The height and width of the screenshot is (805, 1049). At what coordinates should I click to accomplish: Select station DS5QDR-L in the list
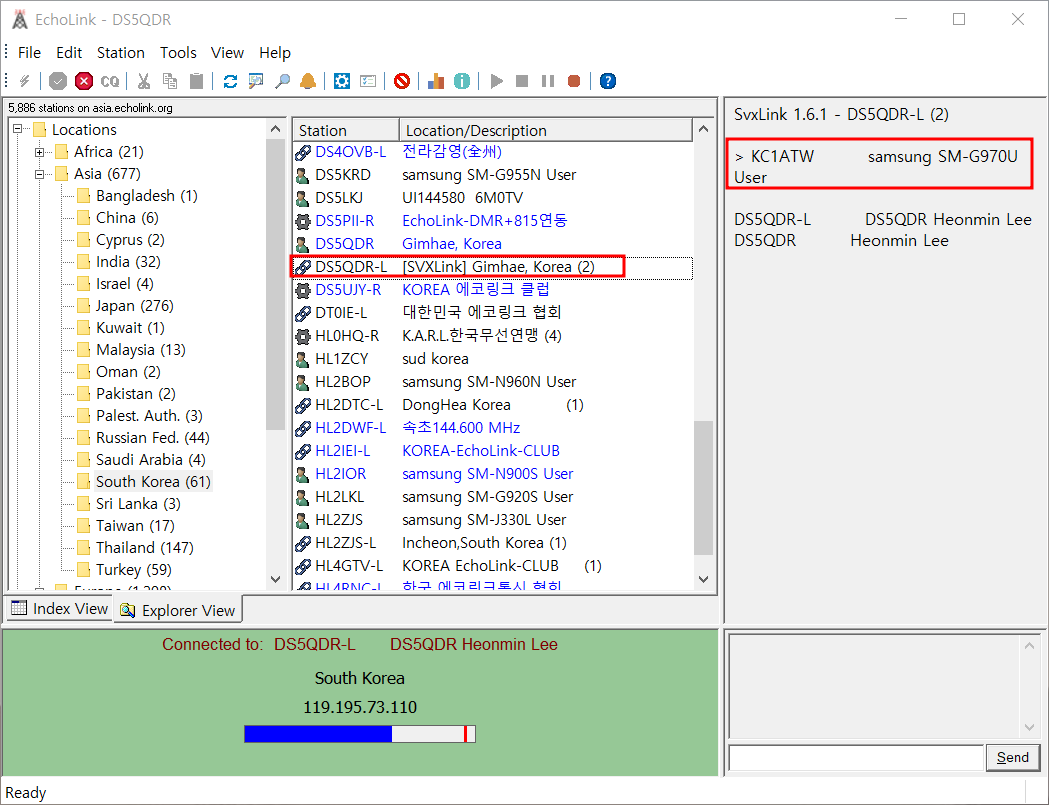[492, 267]
